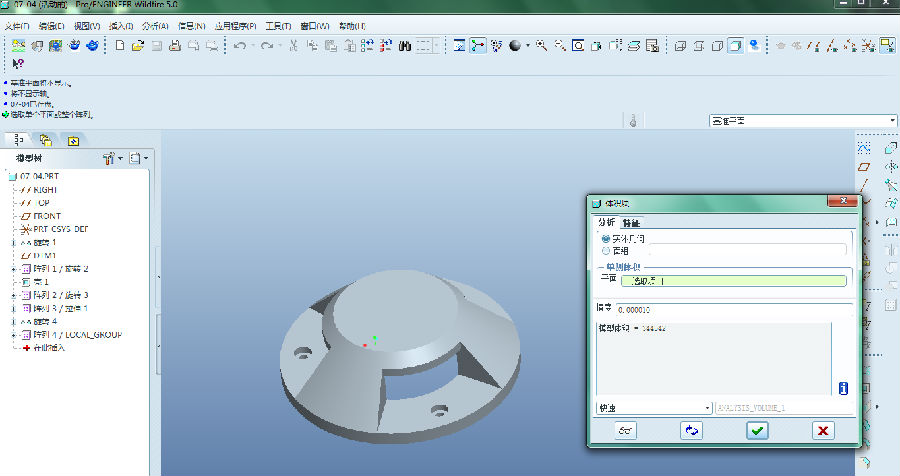Click the binoculars Find icon
This screenshot has width=900, height=476.
[x=405, y=46]
